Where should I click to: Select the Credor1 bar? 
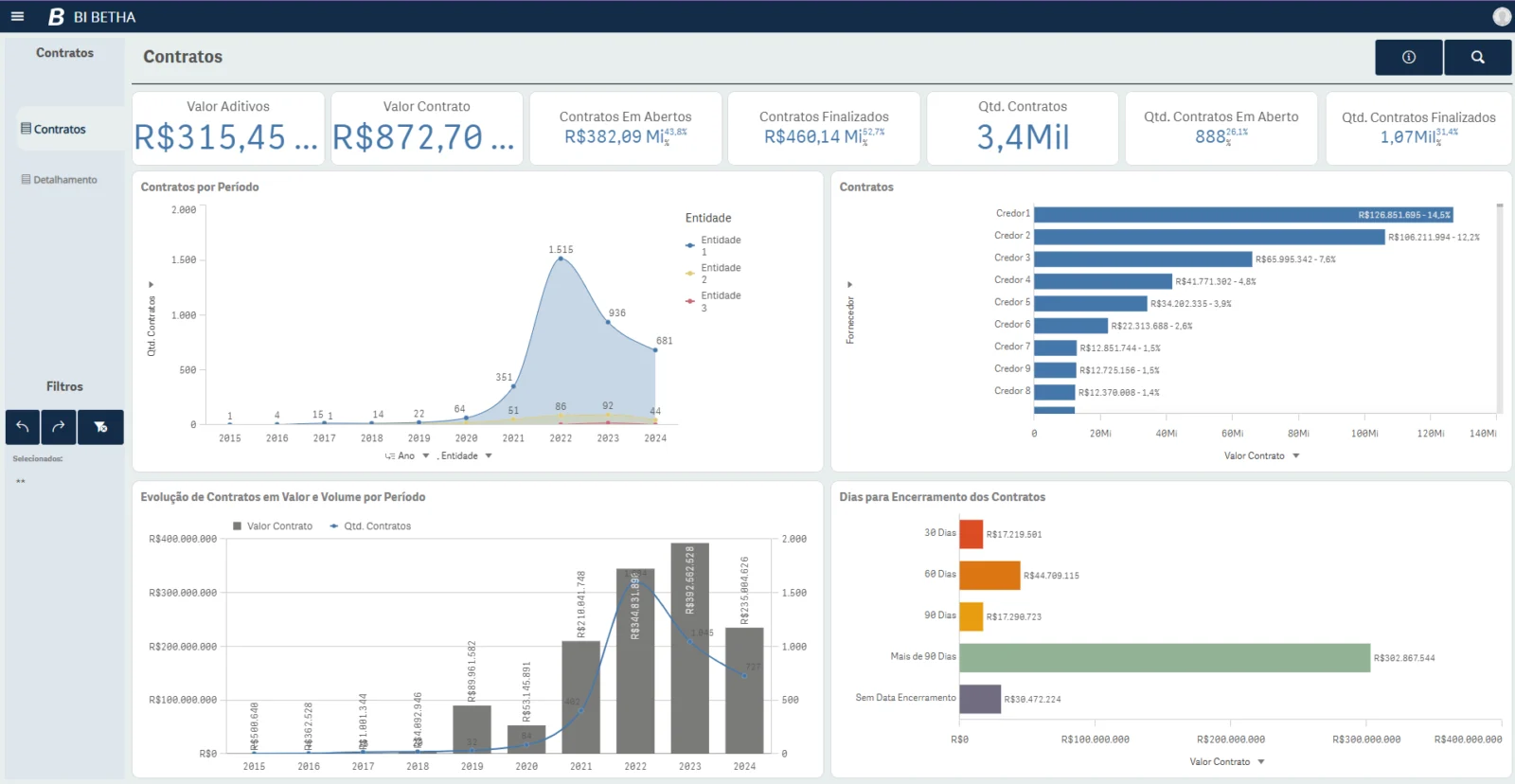pyautogui.click(x=1243, y=215)
